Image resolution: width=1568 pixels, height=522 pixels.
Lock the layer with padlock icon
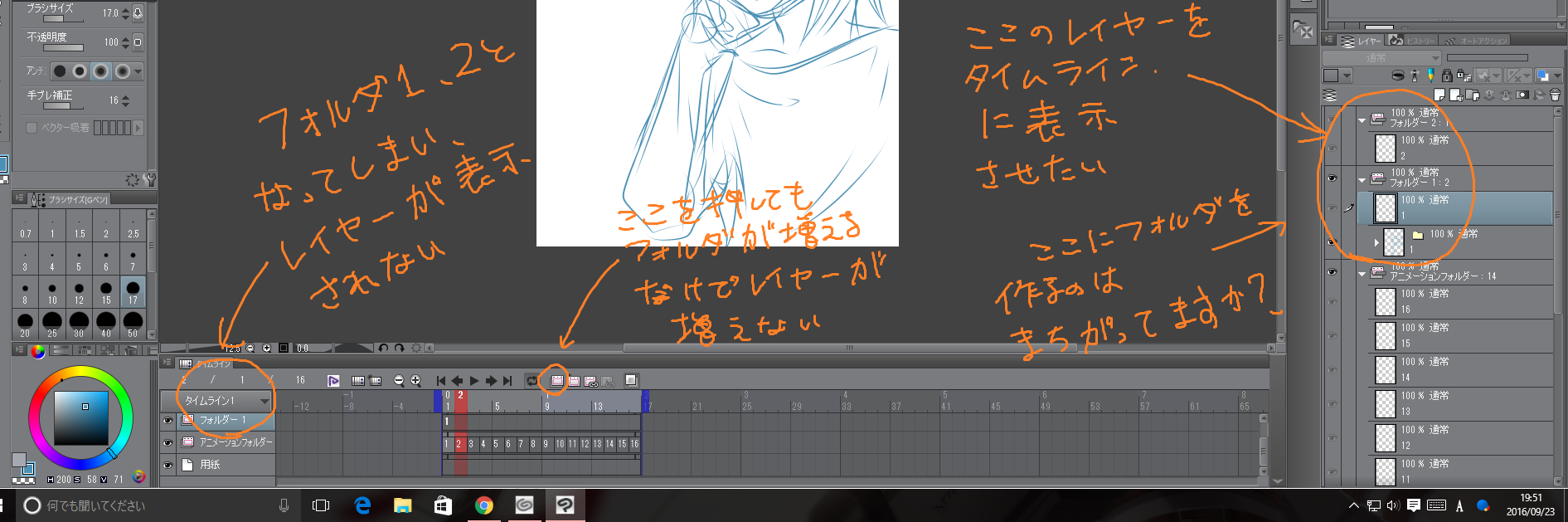1447,76
